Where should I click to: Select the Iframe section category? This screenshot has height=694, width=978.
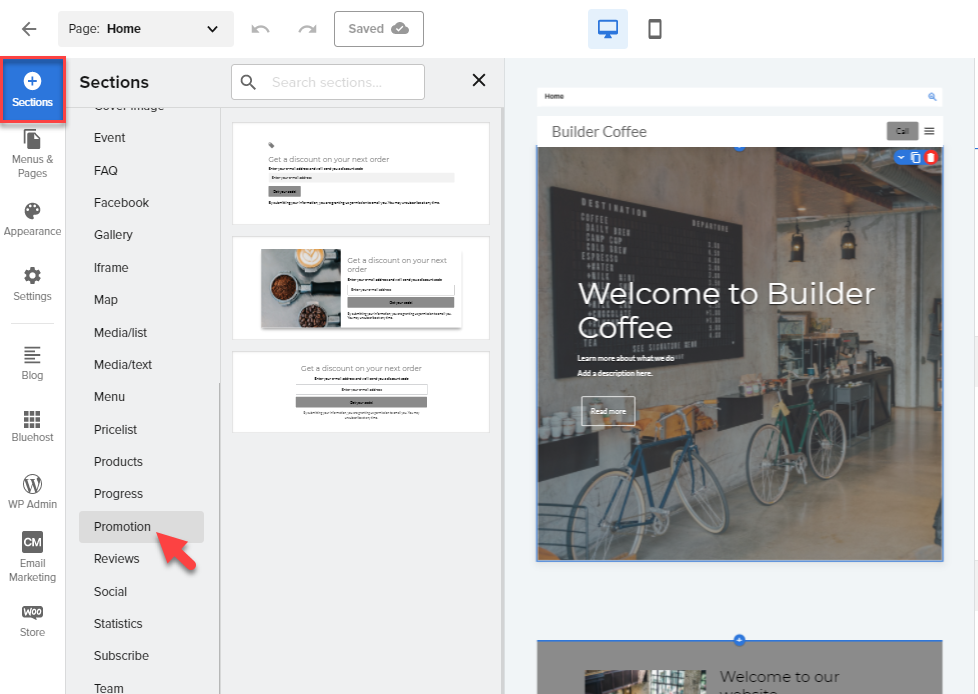(x=111, y=267)
